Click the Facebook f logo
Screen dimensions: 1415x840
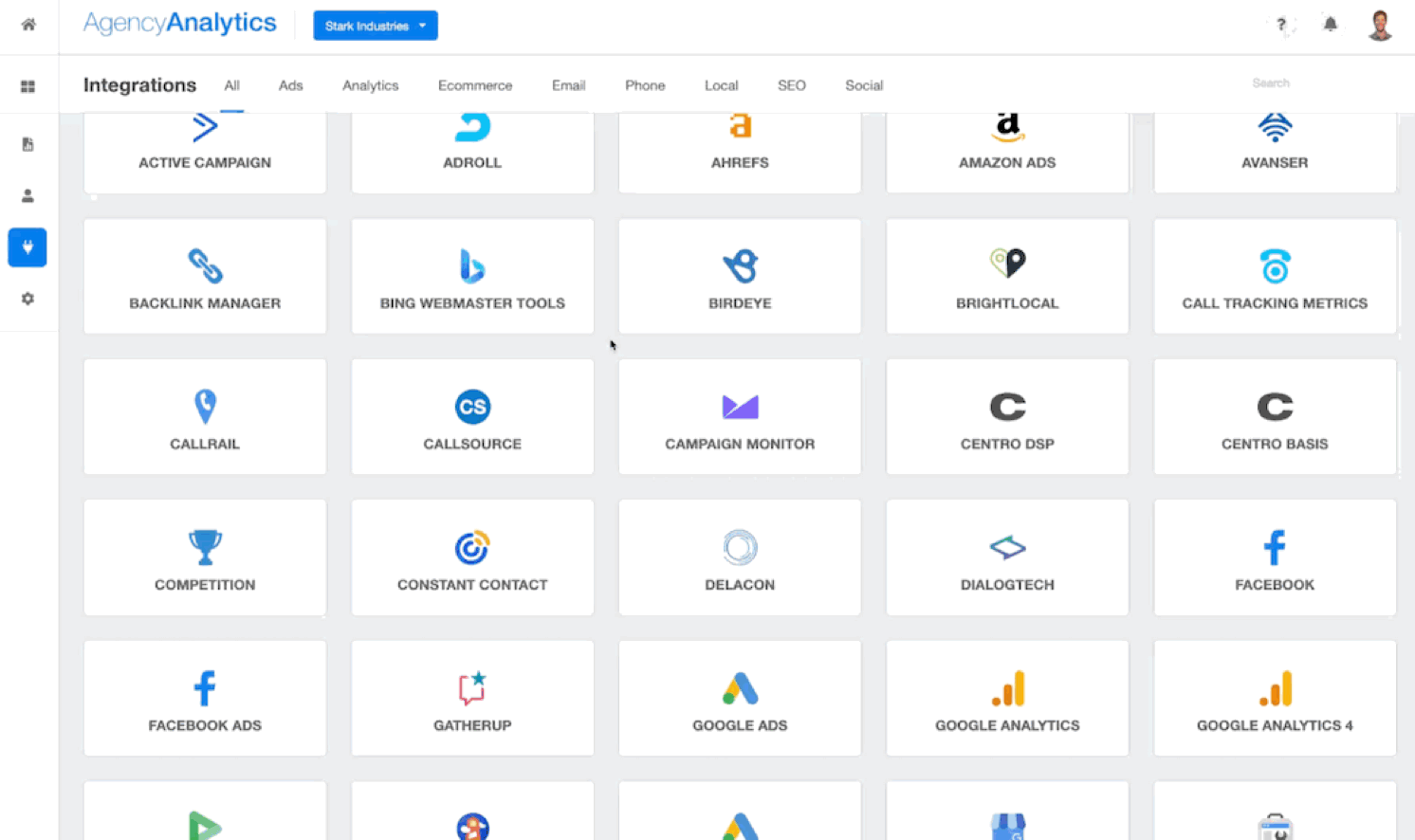point(1275,547)
